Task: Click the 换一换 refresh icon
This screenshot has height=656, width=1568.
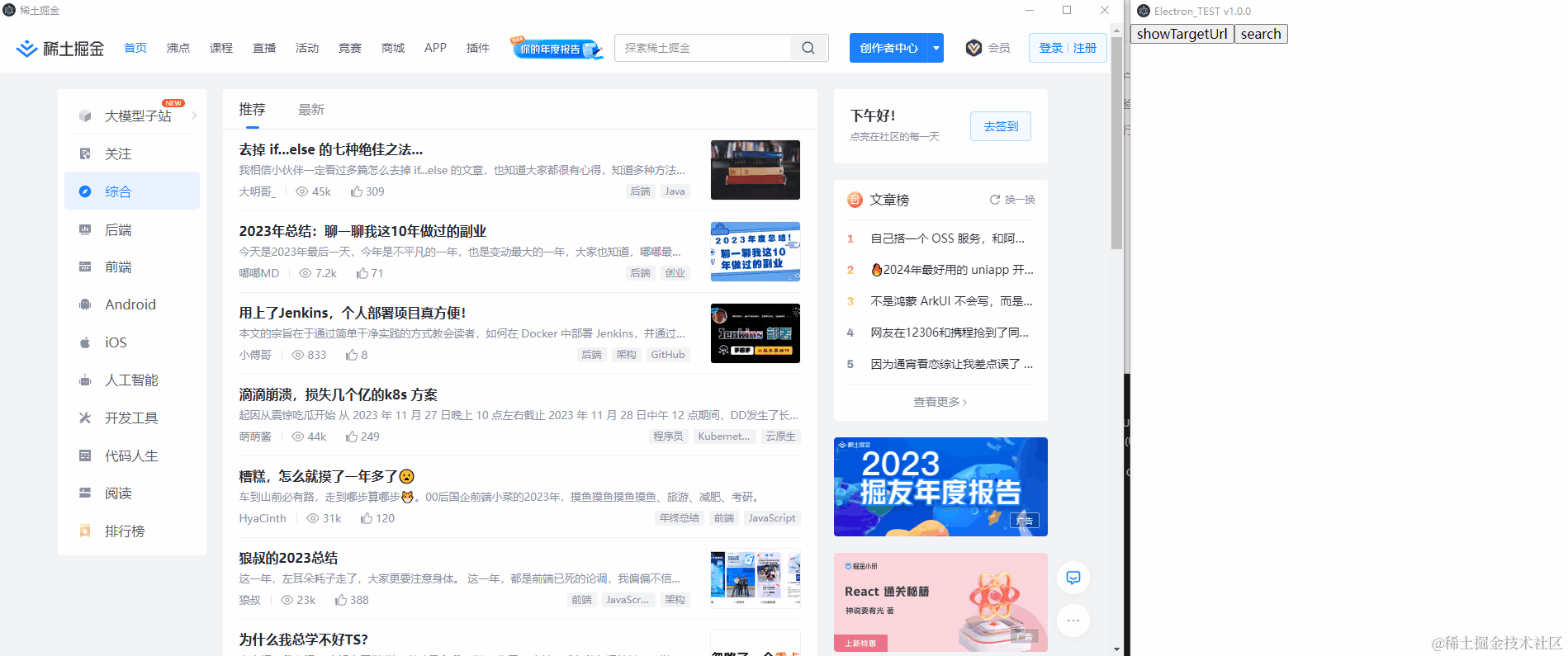Action: point(995,200)
